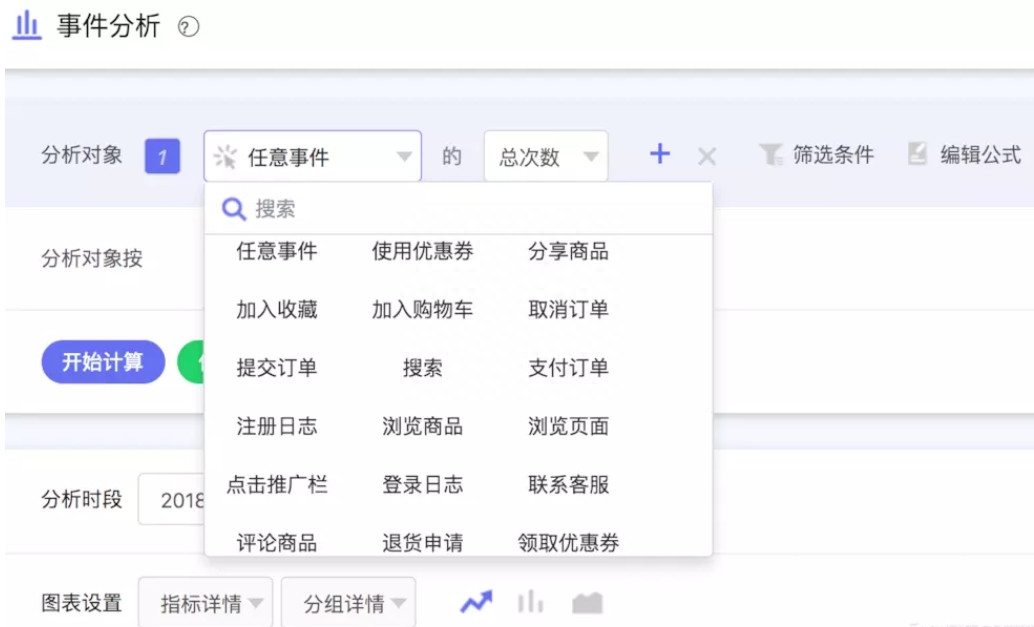
Task: Click the 搜索 search input field
Action: [459, 209]
